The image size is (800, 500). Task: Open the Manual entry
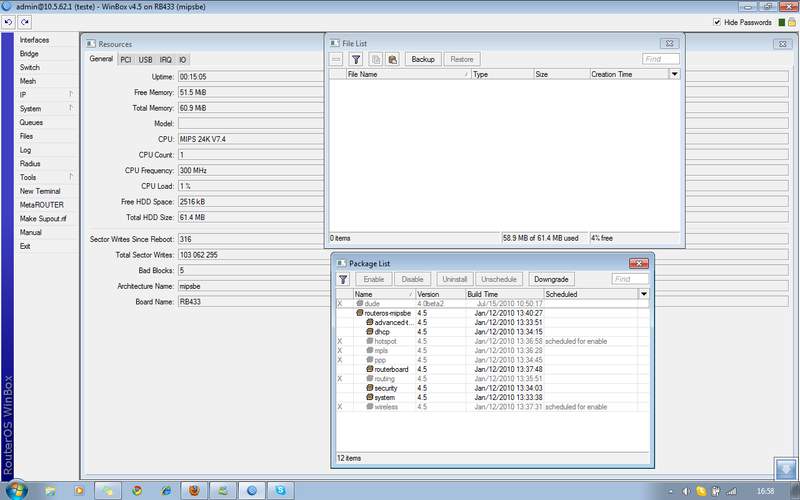click(31, 232)
